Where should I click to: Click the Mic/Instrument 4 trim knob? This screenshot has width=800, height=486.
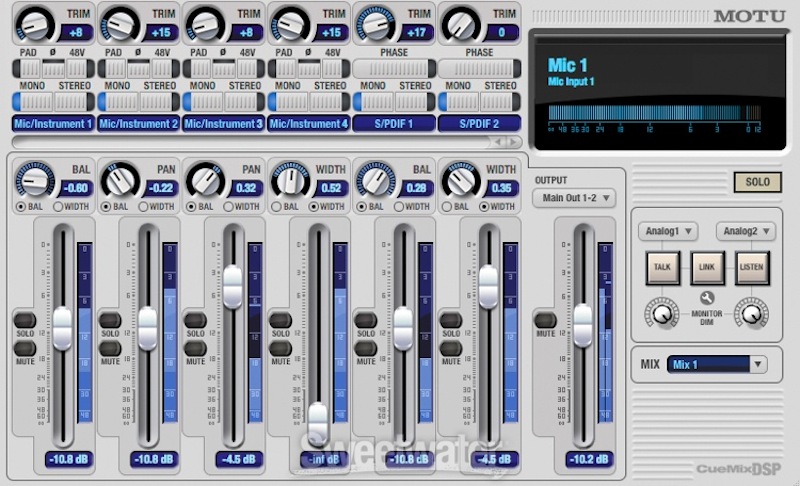[290, 24]
